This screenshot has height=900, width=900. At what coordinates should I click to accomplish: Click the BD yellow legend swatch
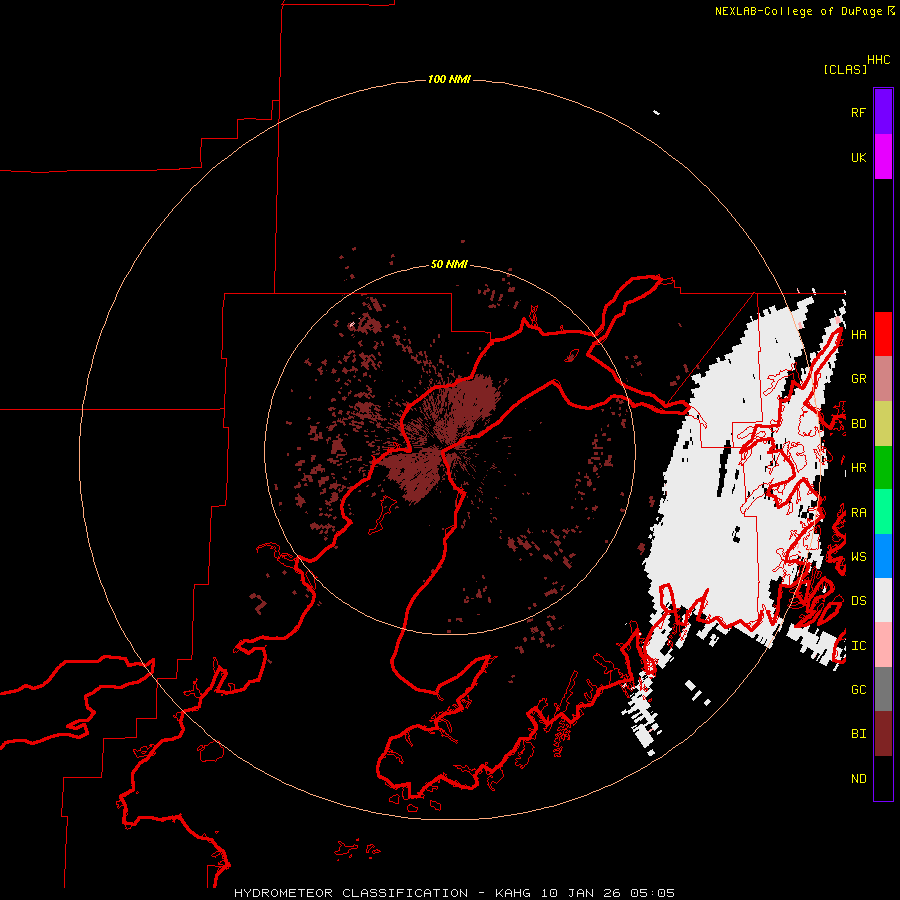883,424
